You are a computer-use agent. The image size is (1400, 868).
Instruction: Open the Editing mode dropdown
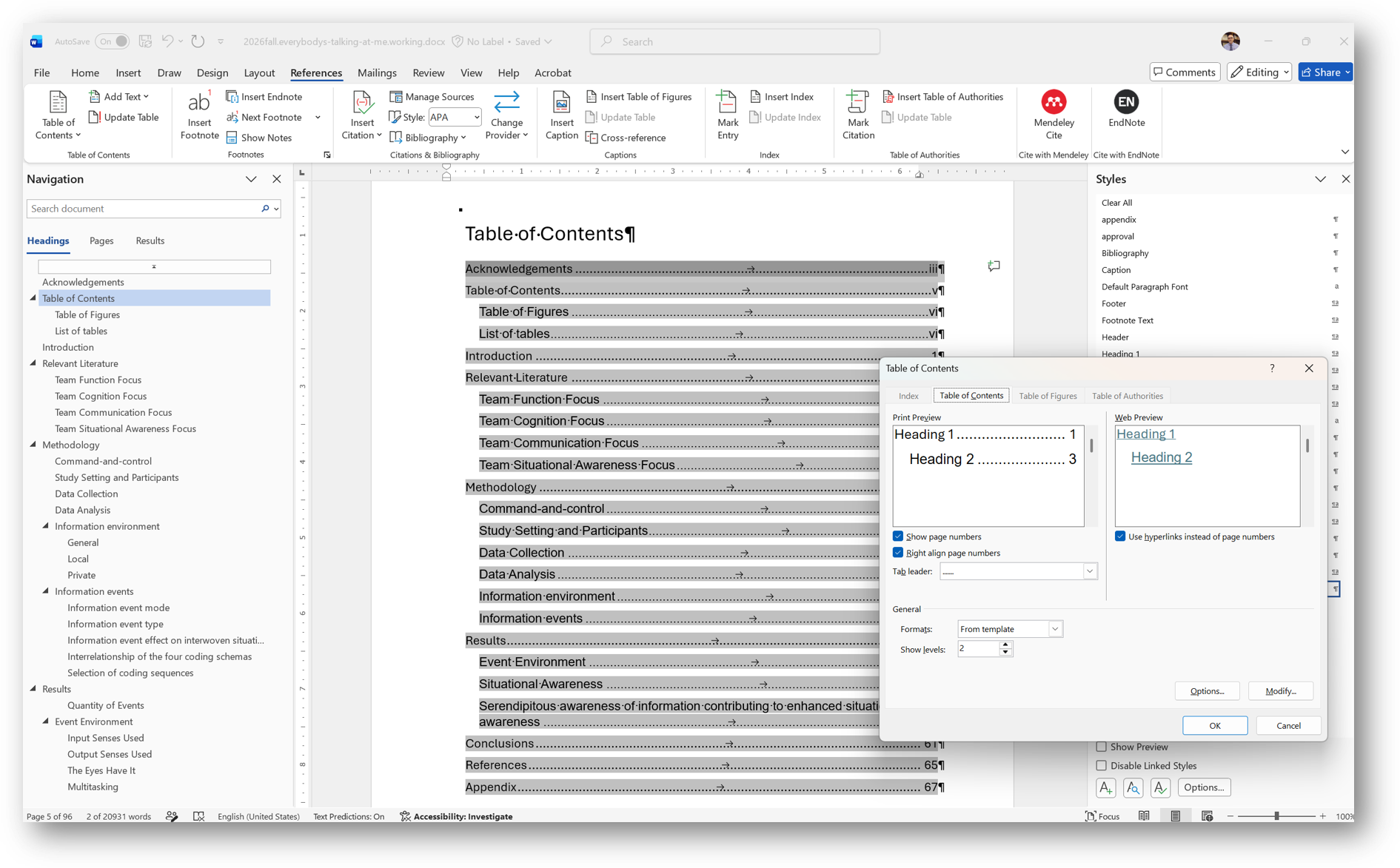click(x=1259, y=72)
